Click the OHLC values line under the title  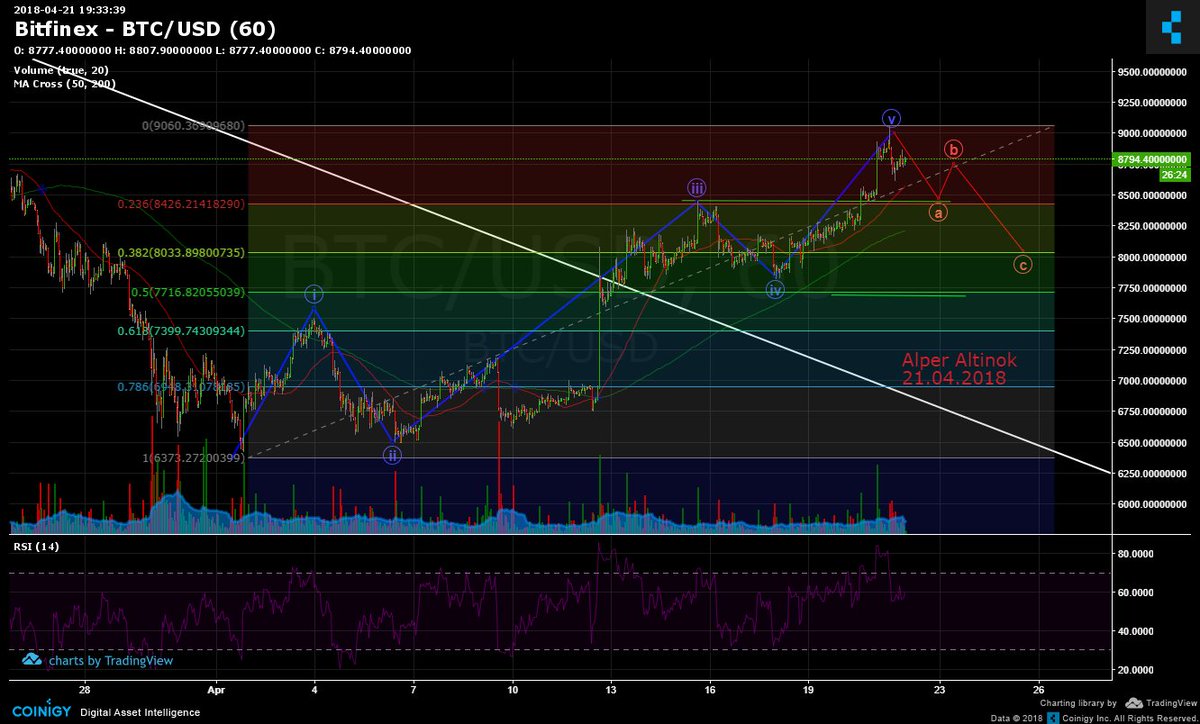tap(212, 50)
